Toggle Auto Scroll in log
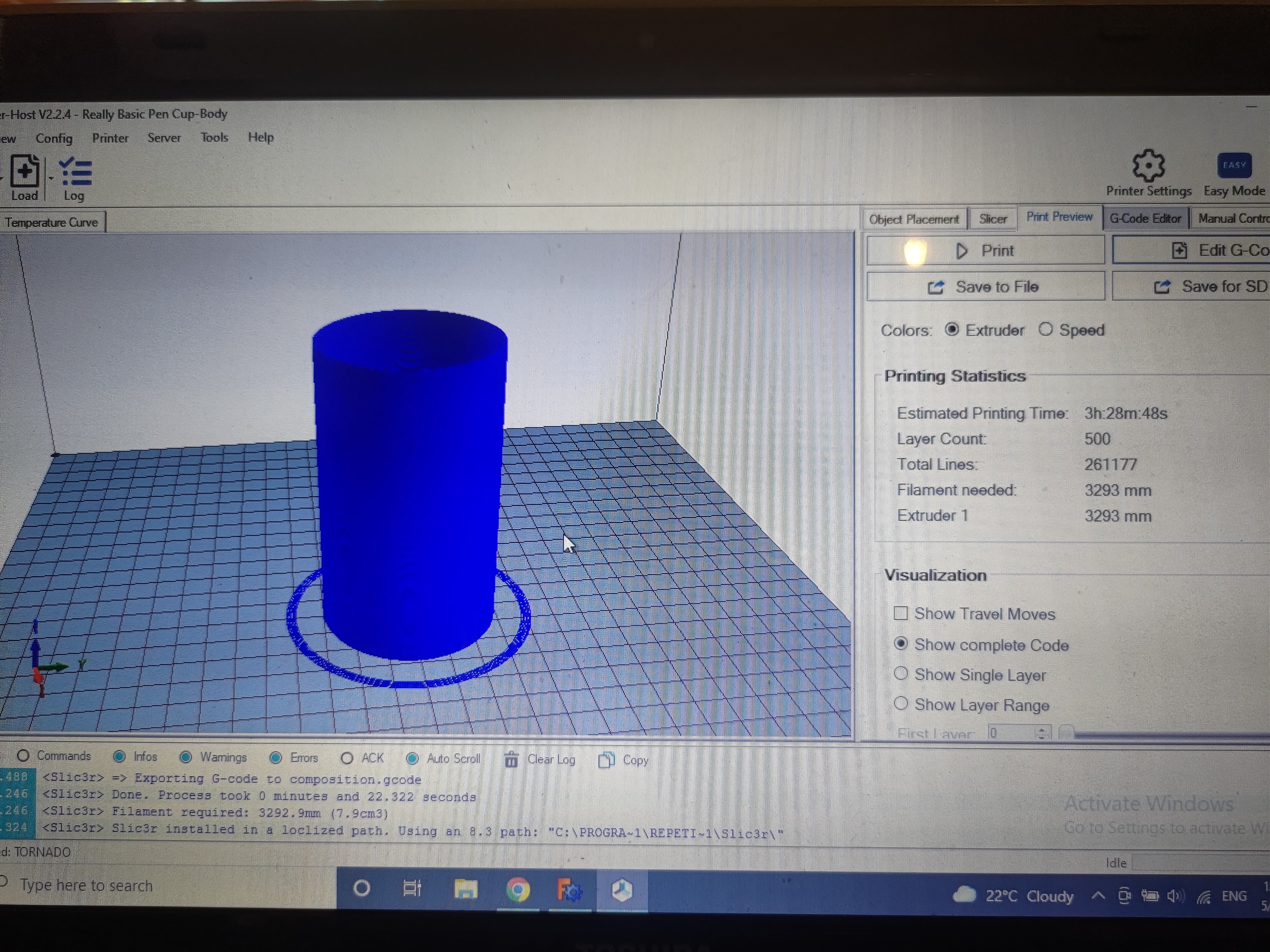 coord(412,759)
